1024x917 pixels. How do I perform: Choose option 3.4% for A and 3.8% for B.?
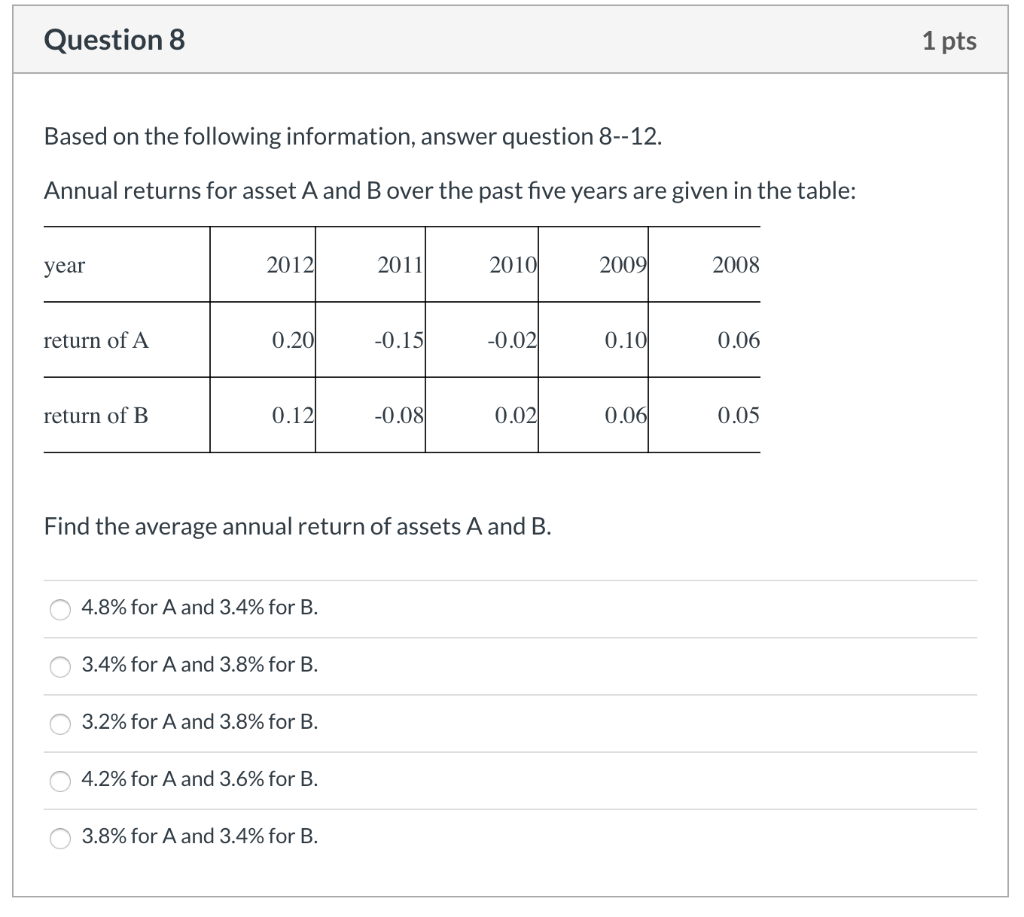(59, 666)
